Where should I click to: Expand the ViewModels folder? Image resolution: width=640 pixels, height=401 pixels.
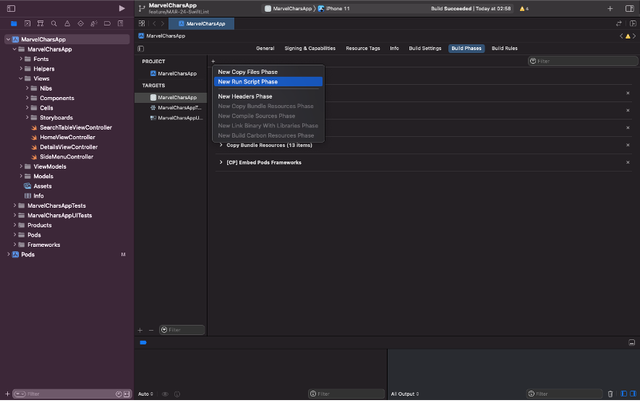tap(21, 167)
